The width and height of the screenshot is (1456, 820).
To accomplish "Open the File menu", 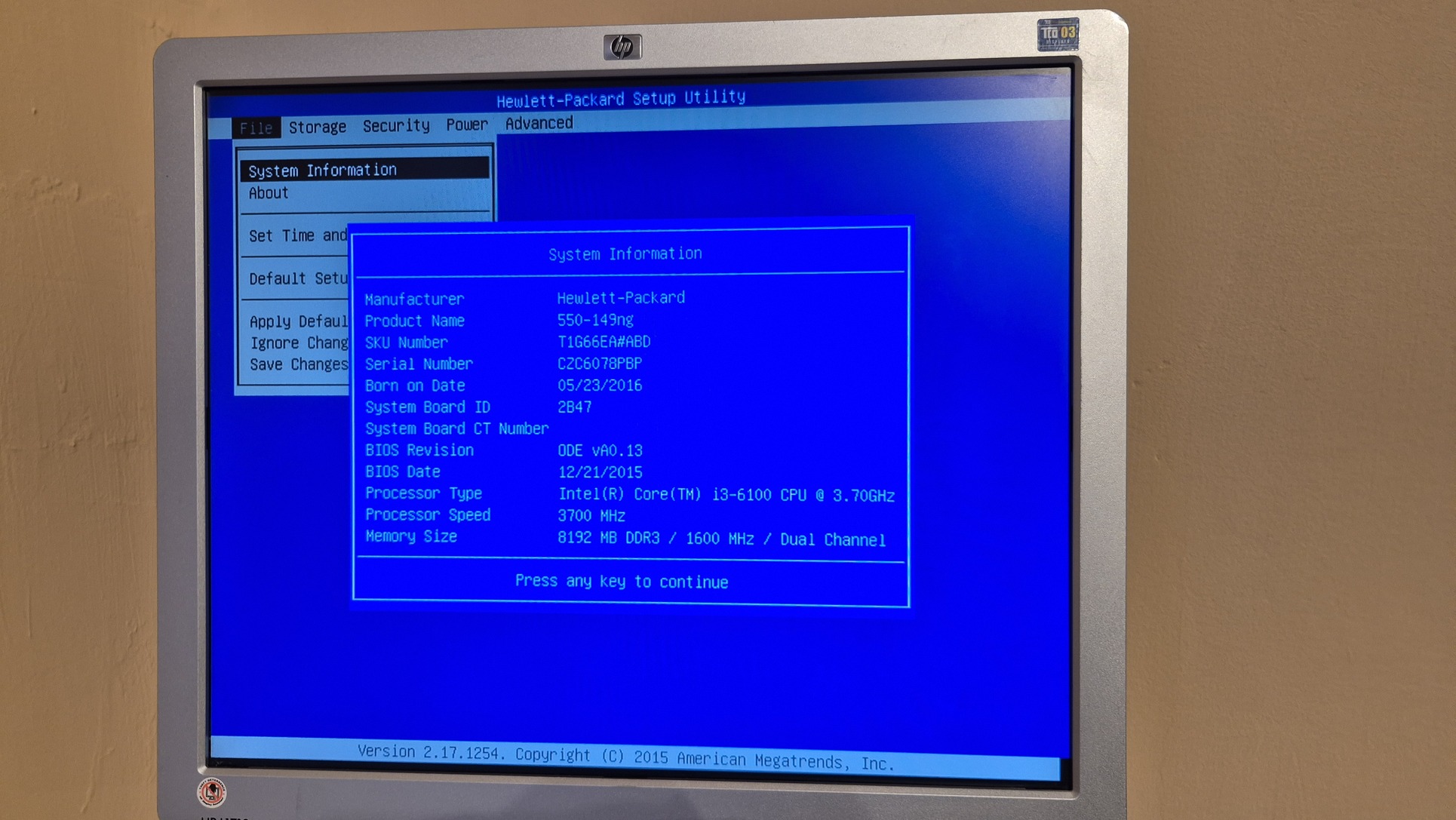I will tap(256, 128).
